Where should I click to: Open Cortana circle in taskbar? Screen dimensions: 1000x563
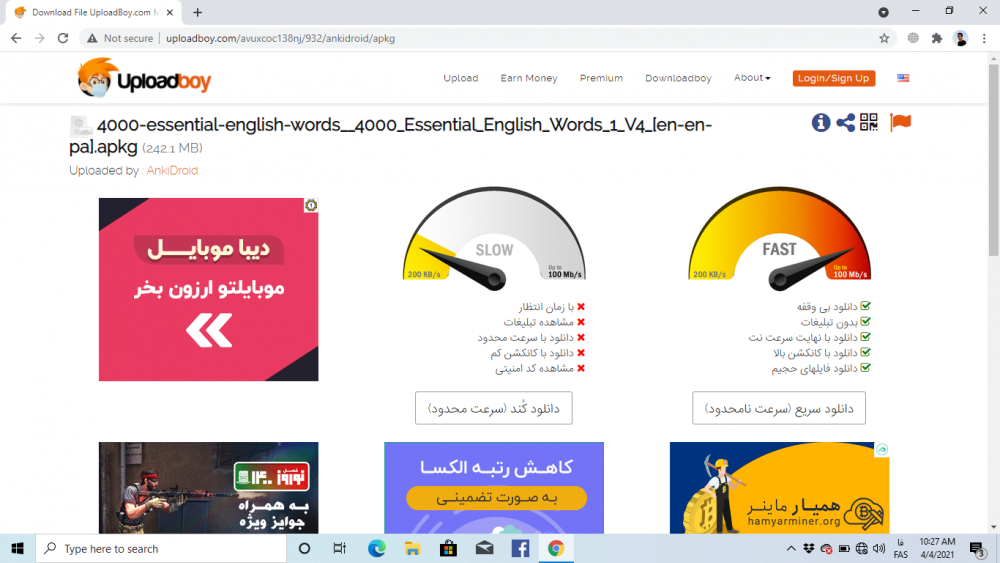click(304, 548)
